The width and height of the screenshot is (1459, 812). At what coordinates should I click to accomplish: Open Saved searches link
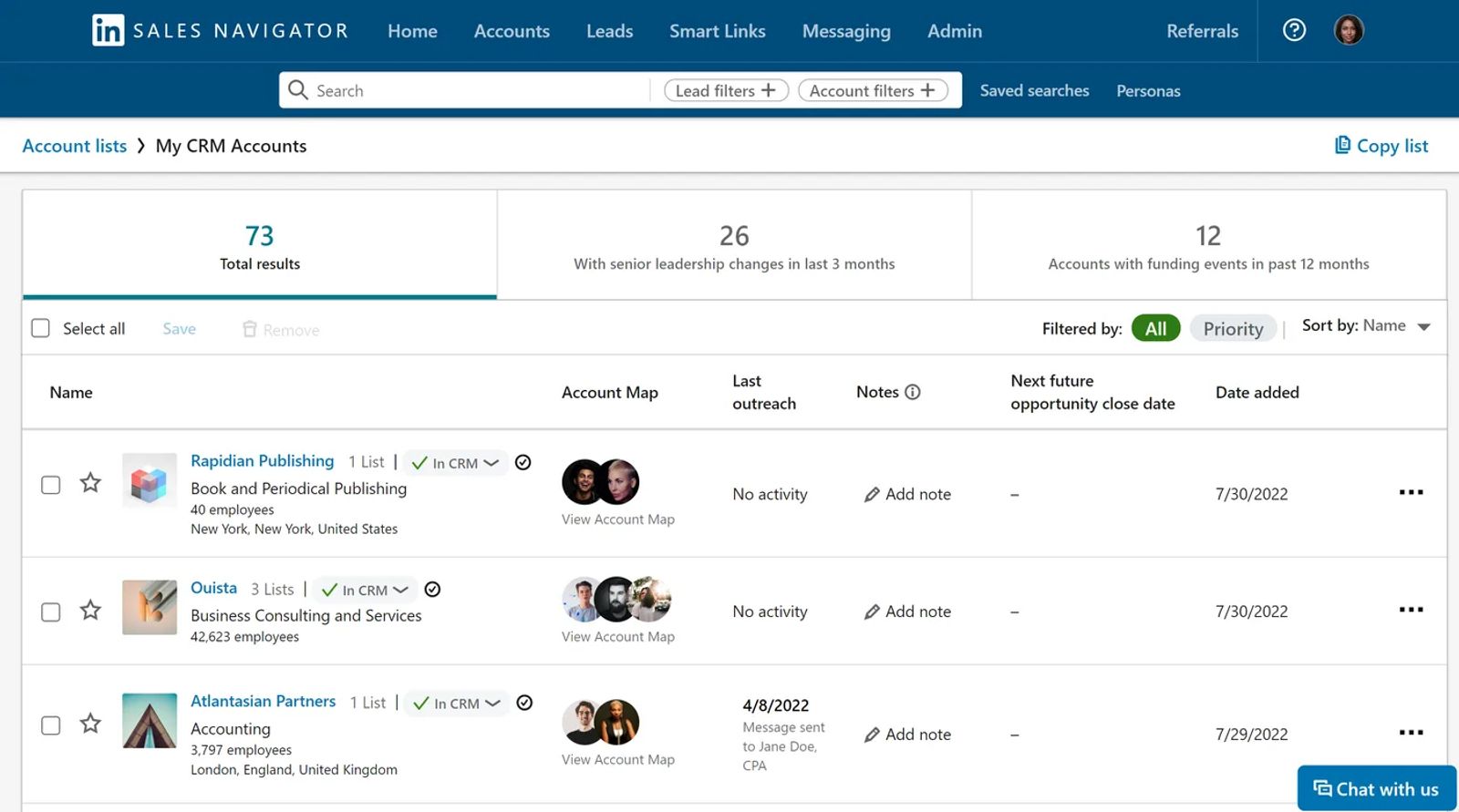coord(1034,90)
